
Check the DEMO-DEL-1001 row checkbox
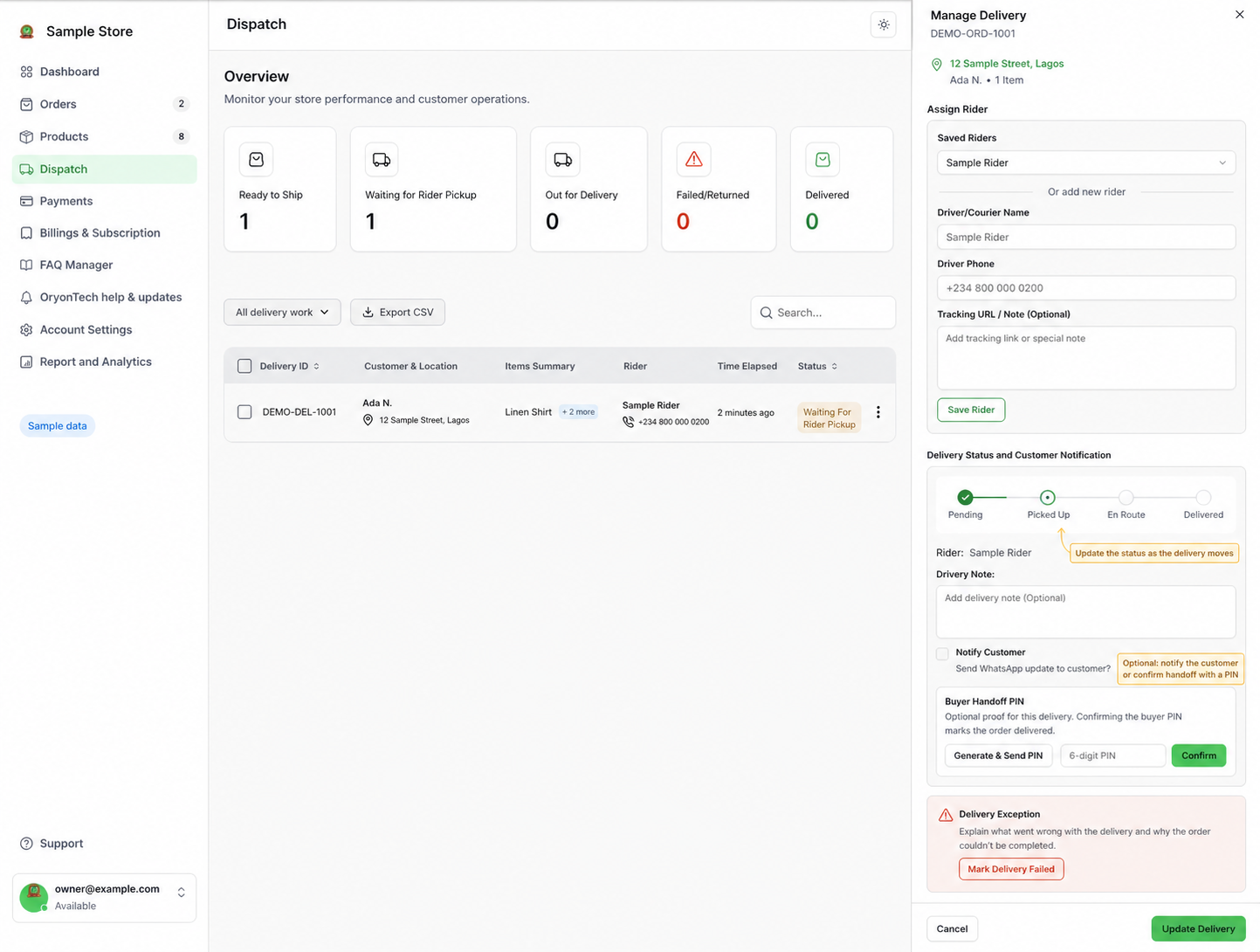(x=244, y=412)
